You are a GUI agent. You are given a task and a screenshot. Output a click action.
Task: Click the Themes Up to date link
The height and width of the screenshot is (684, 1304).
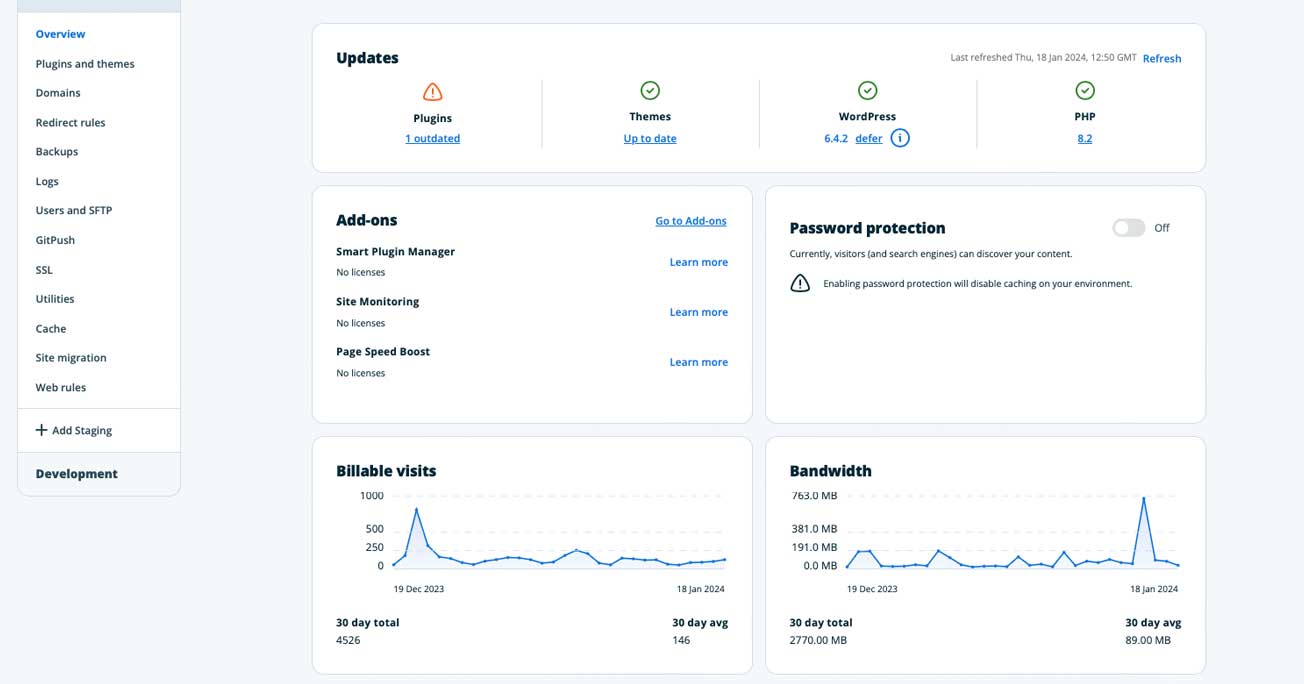(x=650, y=139)
